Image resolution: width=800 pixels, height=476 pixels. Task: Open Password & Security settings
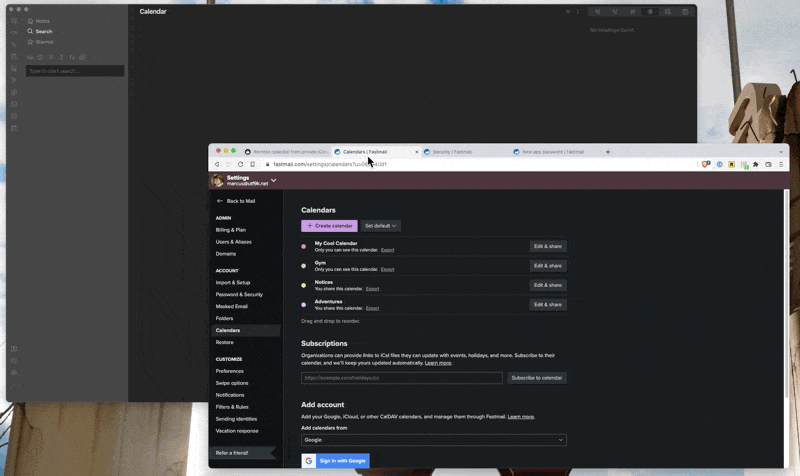[239, 294]
